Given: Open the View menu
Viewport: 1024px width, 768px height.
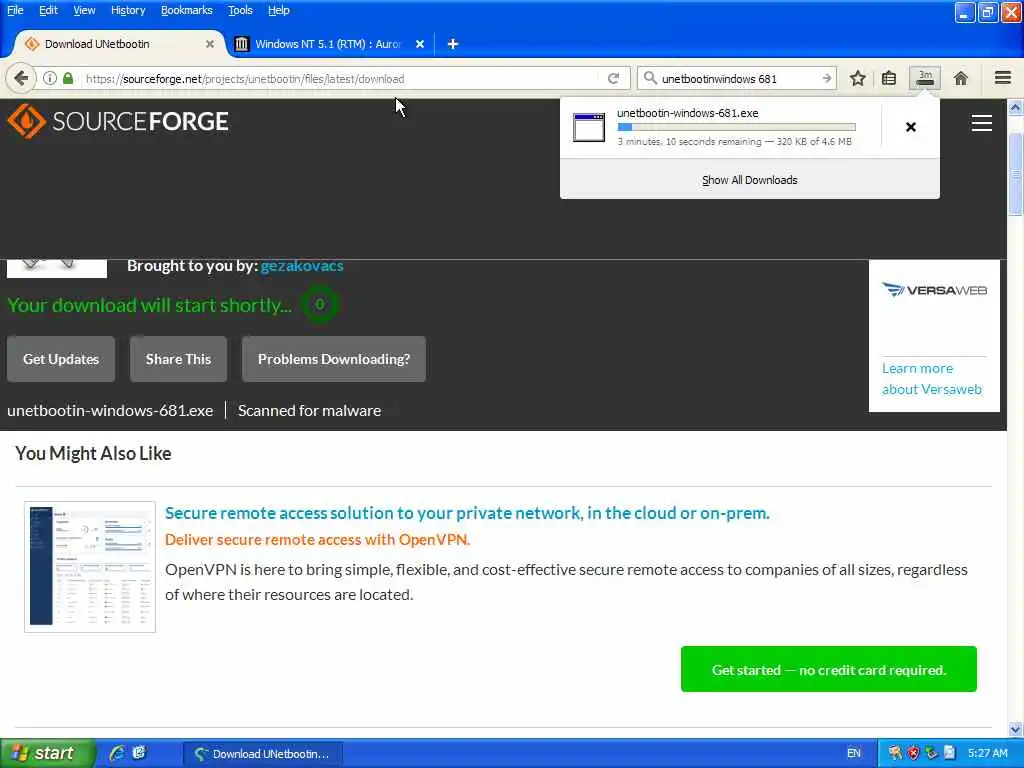Looking at the screenshot, I should pyautogui.click(x=84, y=10).
